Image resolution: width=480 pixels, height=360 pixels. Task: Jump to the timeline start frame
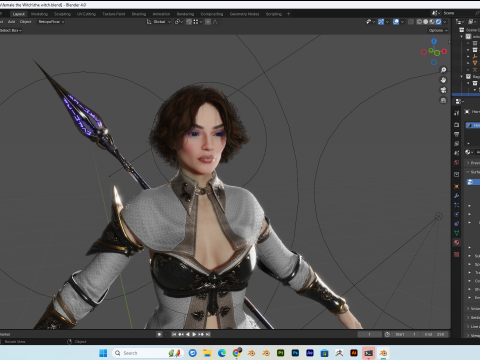[x=174, y=334]
